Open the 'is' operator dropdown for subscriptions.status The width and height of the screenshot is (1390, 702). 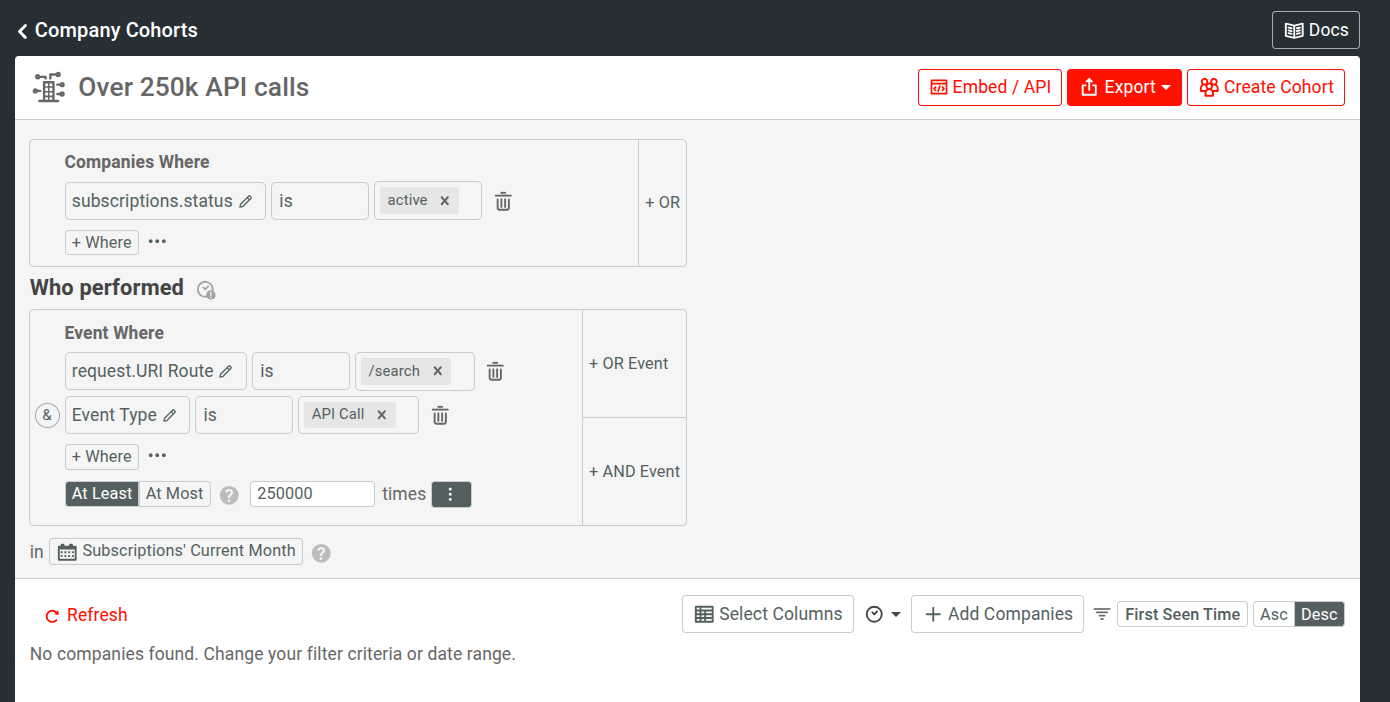pos(319,200)
